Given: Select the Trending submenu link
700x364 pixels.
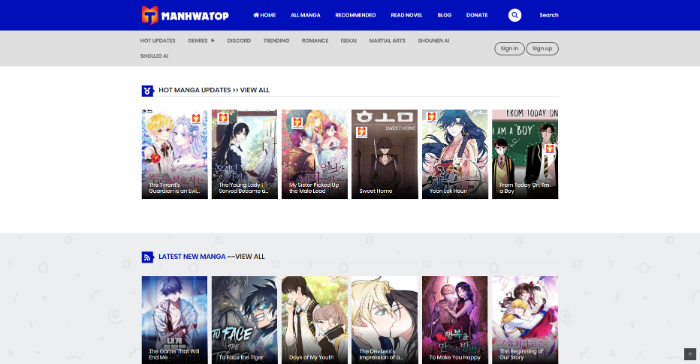Looking at the screenshot, I should 276,41.
